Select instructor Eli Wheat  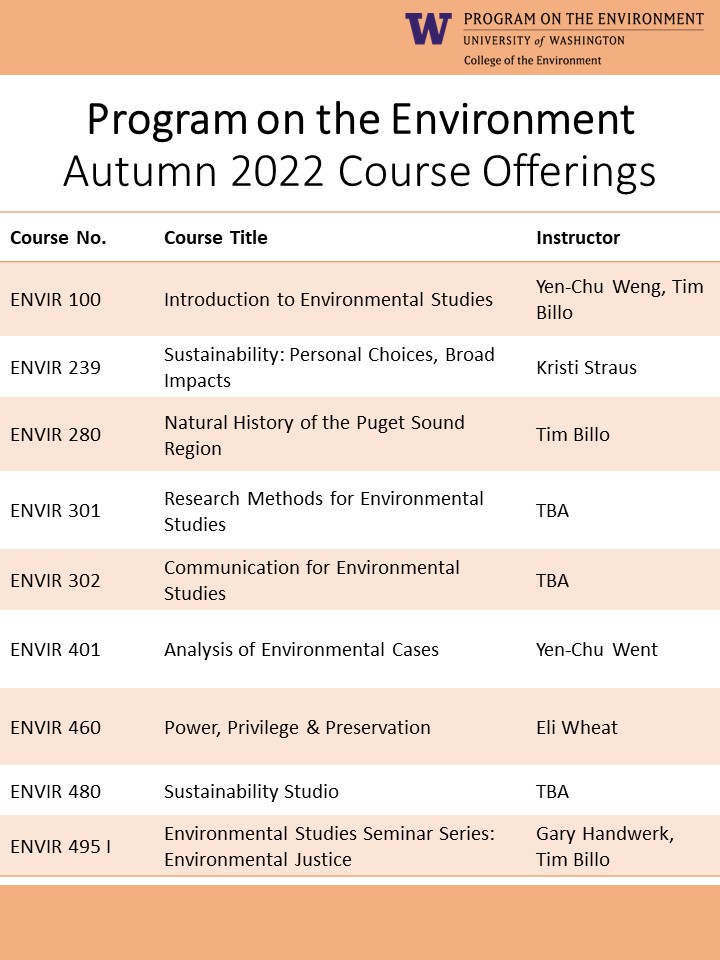pyautogui.click(x=577, y=727)
